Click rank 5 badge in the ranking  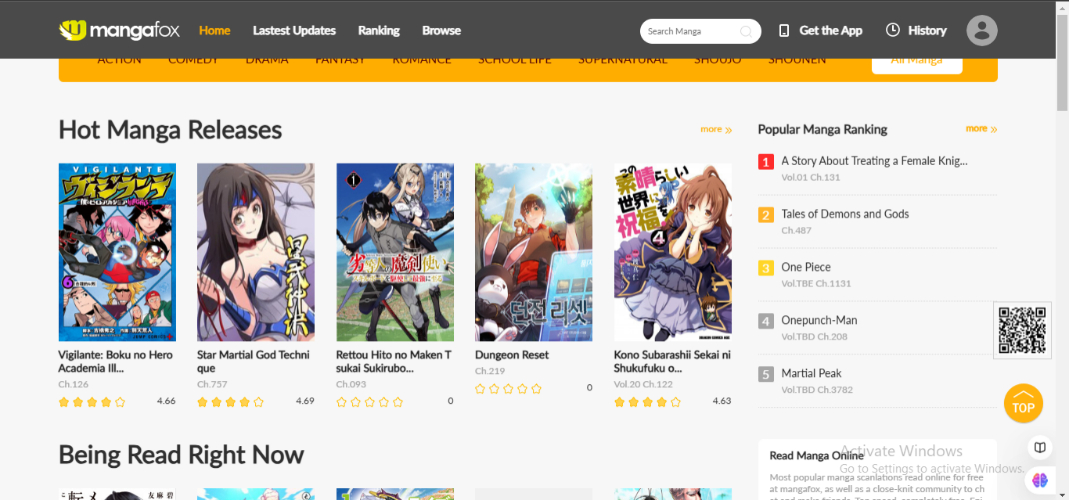(766, 374)
